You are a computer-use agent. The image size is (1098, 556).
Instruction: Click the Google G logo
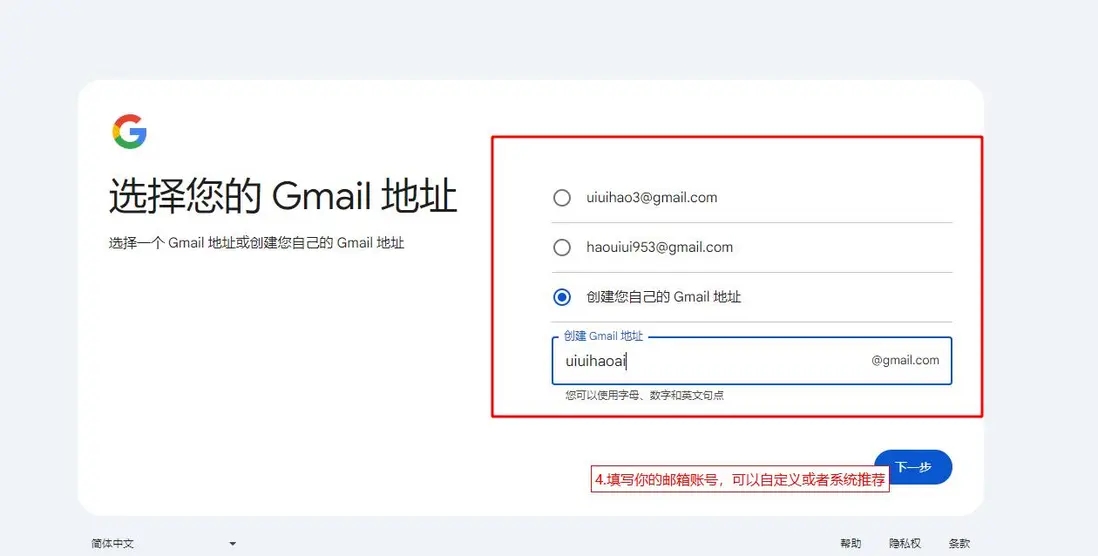(x=130, y=132)
